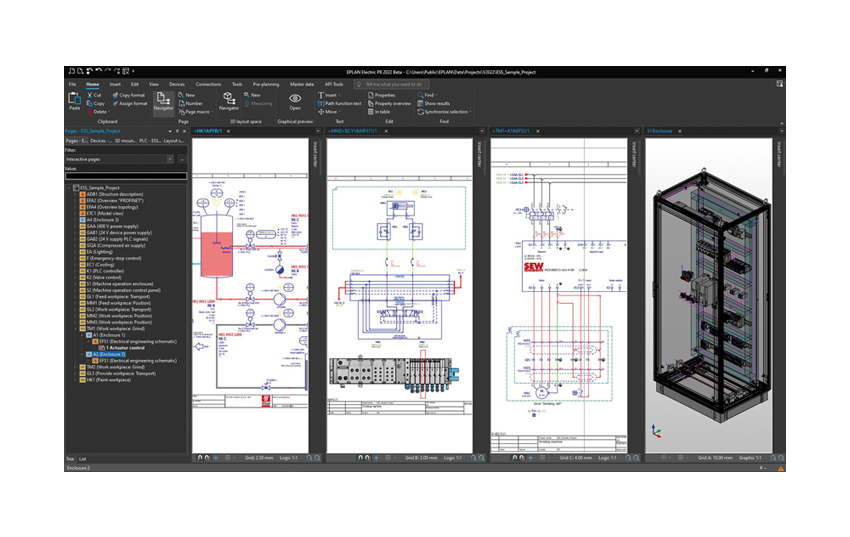Open Synchronize selection dropdown
850x537 pixels.
(470, 112)
